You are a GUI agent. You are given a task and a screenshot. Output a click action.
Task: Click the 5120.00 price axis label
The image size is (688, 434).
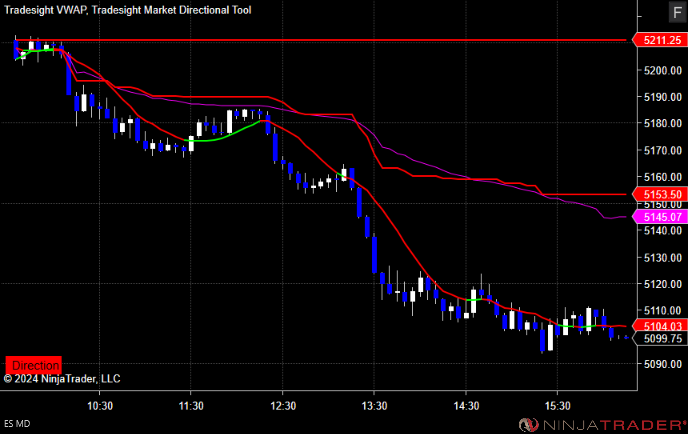(x=663, y=284)
